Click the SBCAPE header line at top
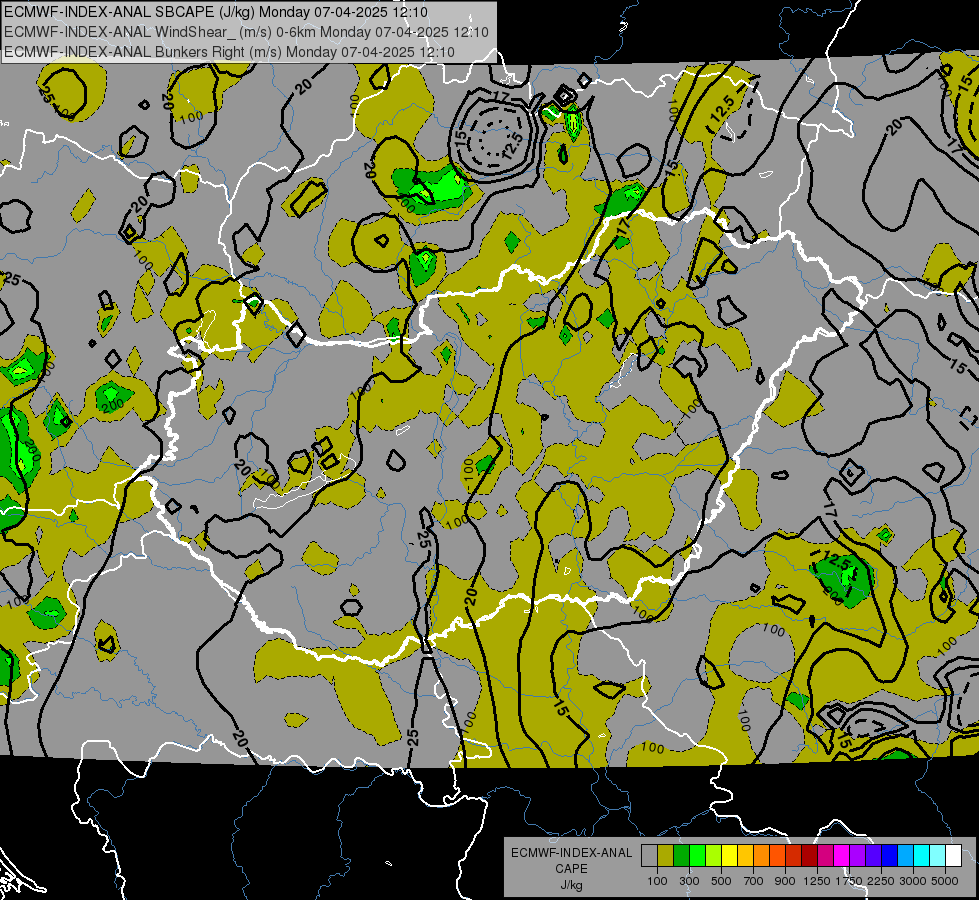Image resolution: width=979 pixels, height=900 pixels. (216, 12)
